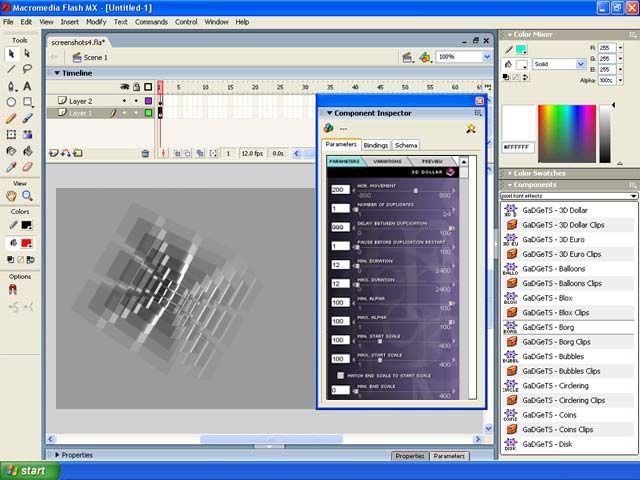640x480 pixels.
Task: Select the Eraser tool
Action: click(x=28, y=166)
